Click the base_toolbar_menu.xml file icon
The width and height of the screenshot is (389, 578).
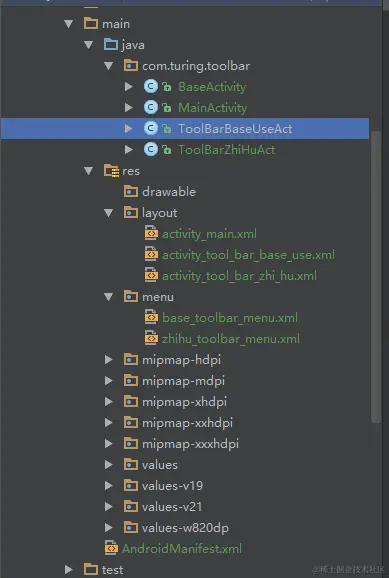tap(151, 317)
